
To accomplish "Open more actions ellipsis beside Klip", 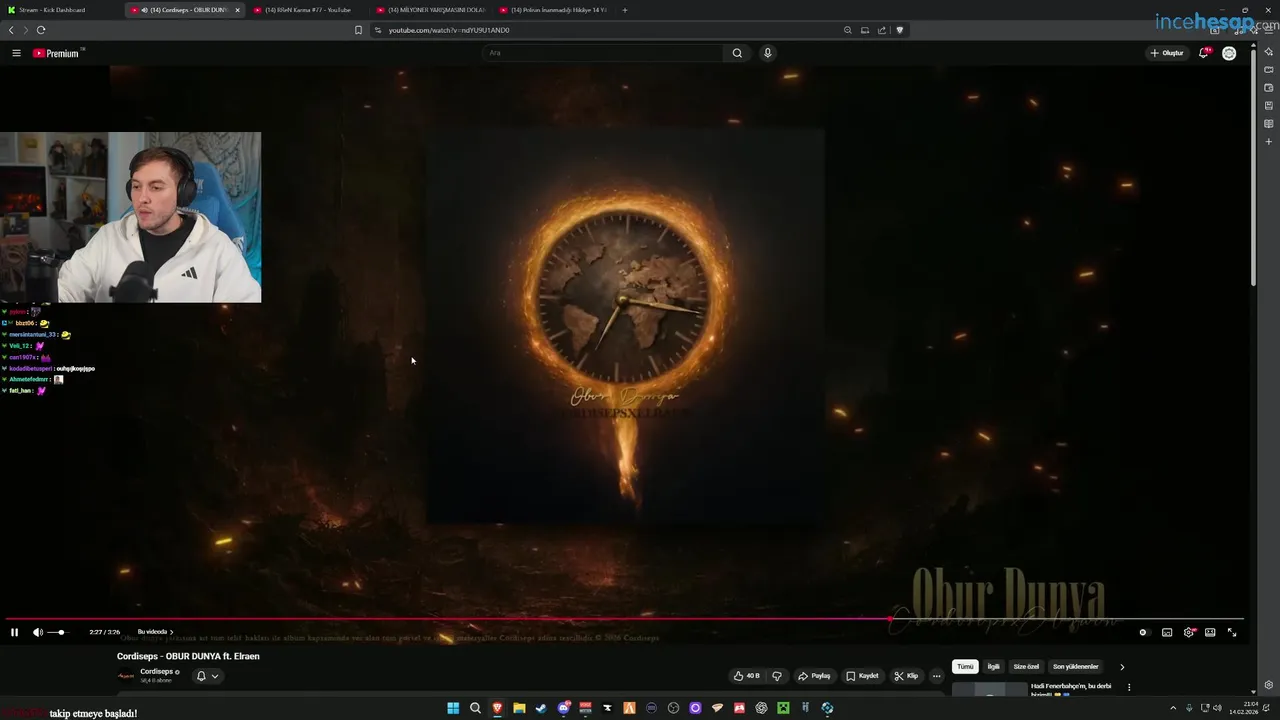I will pyautogui.click(x=937, y=676).
